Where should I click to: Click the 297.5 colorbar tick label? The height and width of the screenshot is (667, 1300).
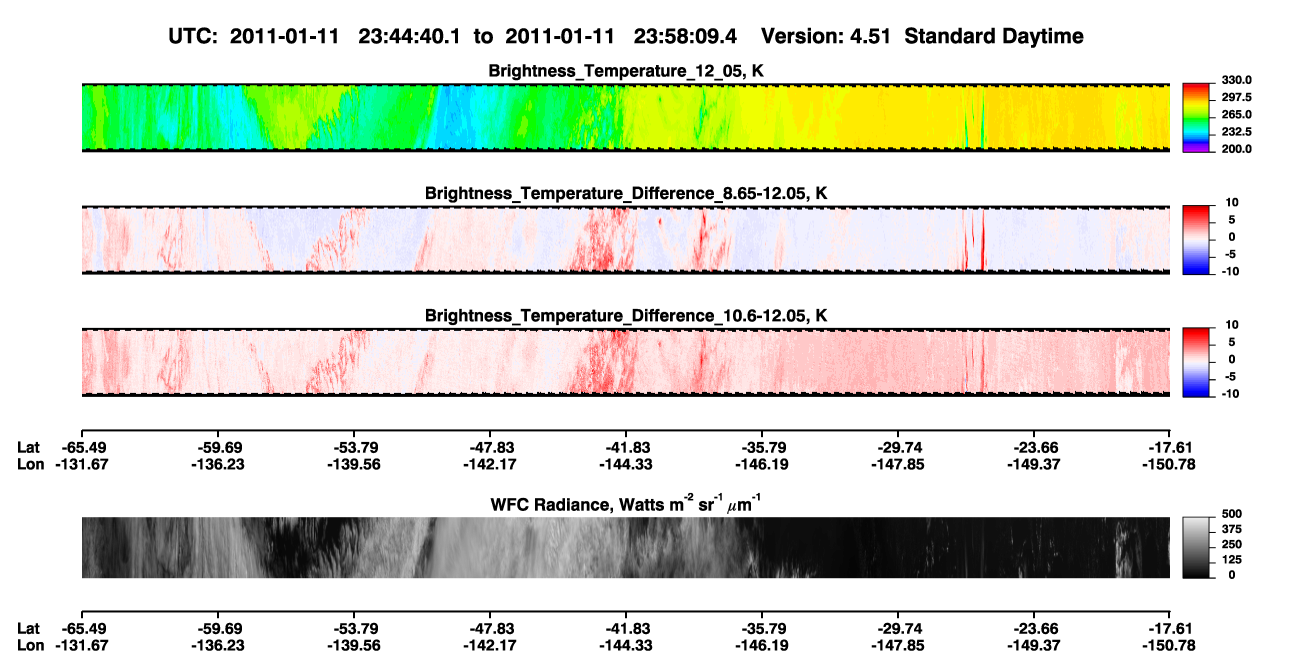click(x=1235, y=97)
